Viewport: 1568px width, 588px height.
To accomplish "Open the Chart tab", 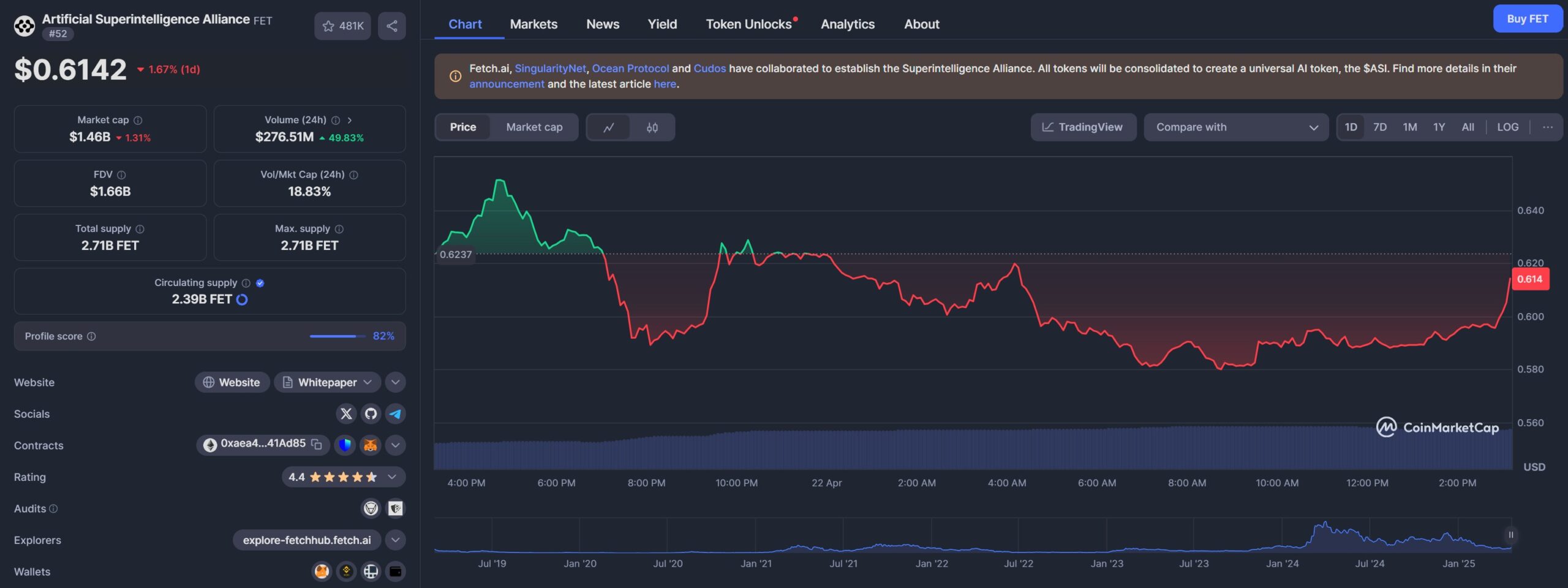I will tap(465, 24).
